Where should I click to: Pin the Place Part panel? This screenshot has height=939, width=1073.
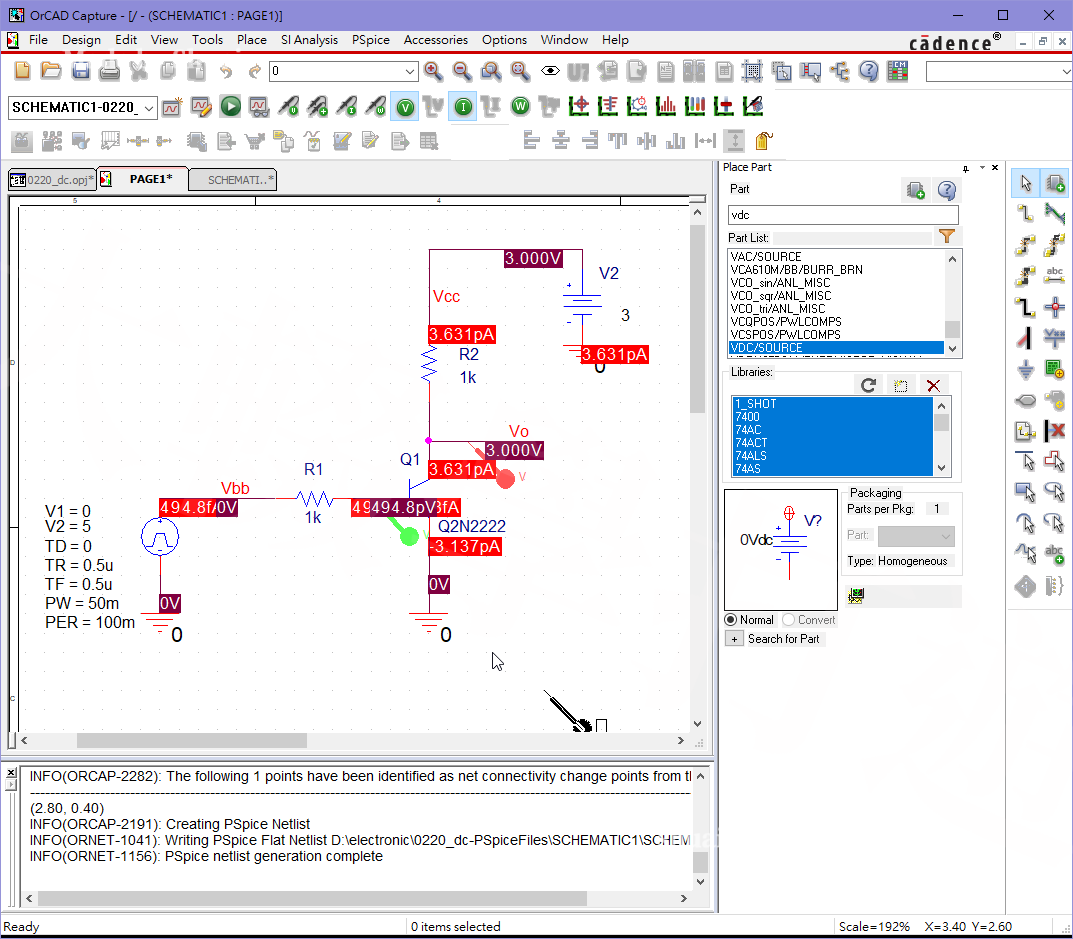click(x=966, y=168)
